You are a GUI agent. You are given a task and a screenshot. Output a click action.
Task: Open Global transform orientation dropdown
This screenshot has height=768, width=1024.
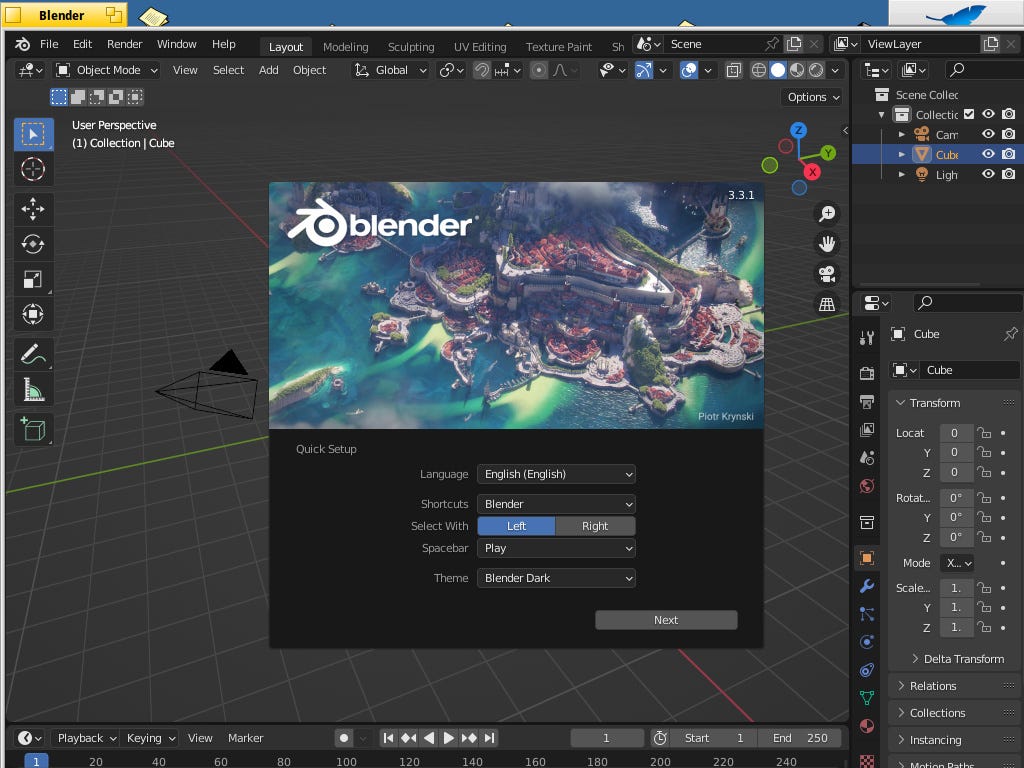(x=391, y=70)
